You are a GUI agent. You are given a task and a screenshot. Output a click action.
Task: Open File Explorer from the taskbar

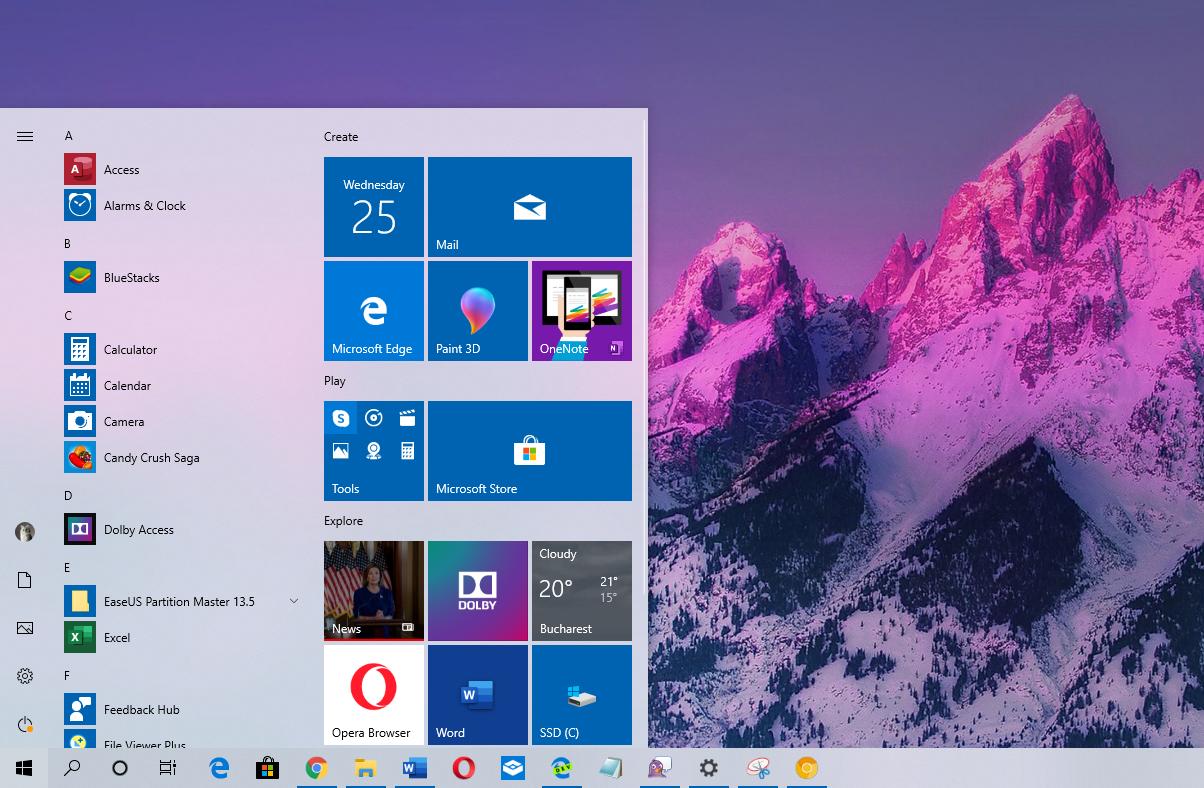pos(365,768)
